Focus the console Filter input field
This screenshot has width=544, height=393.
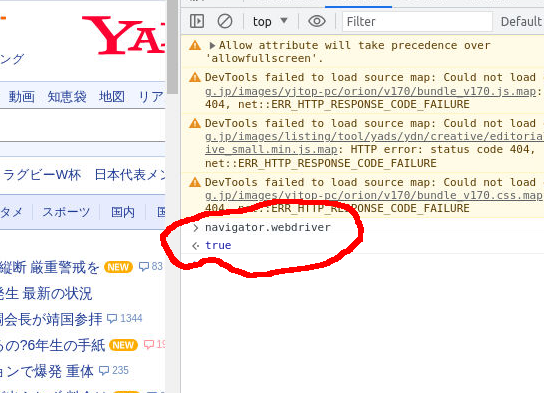(x=417, y=22)
